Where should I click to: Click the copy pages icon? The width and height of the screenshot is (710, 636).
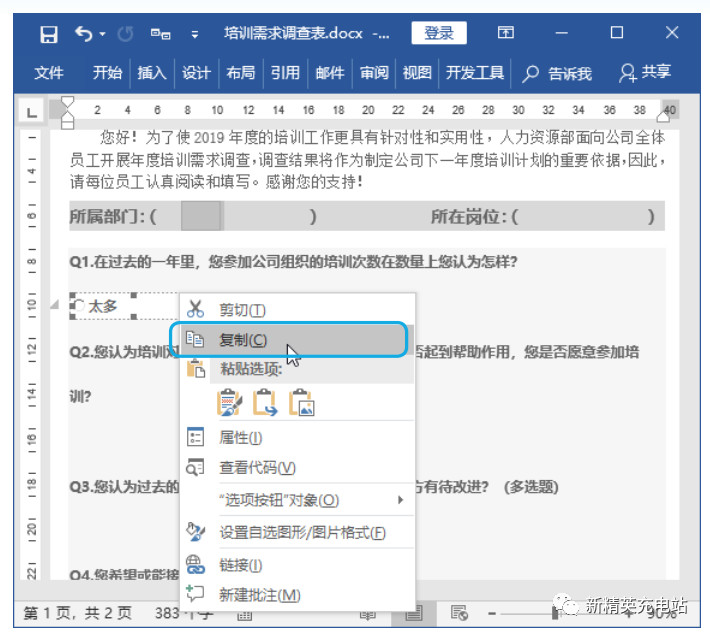point(195,339)
